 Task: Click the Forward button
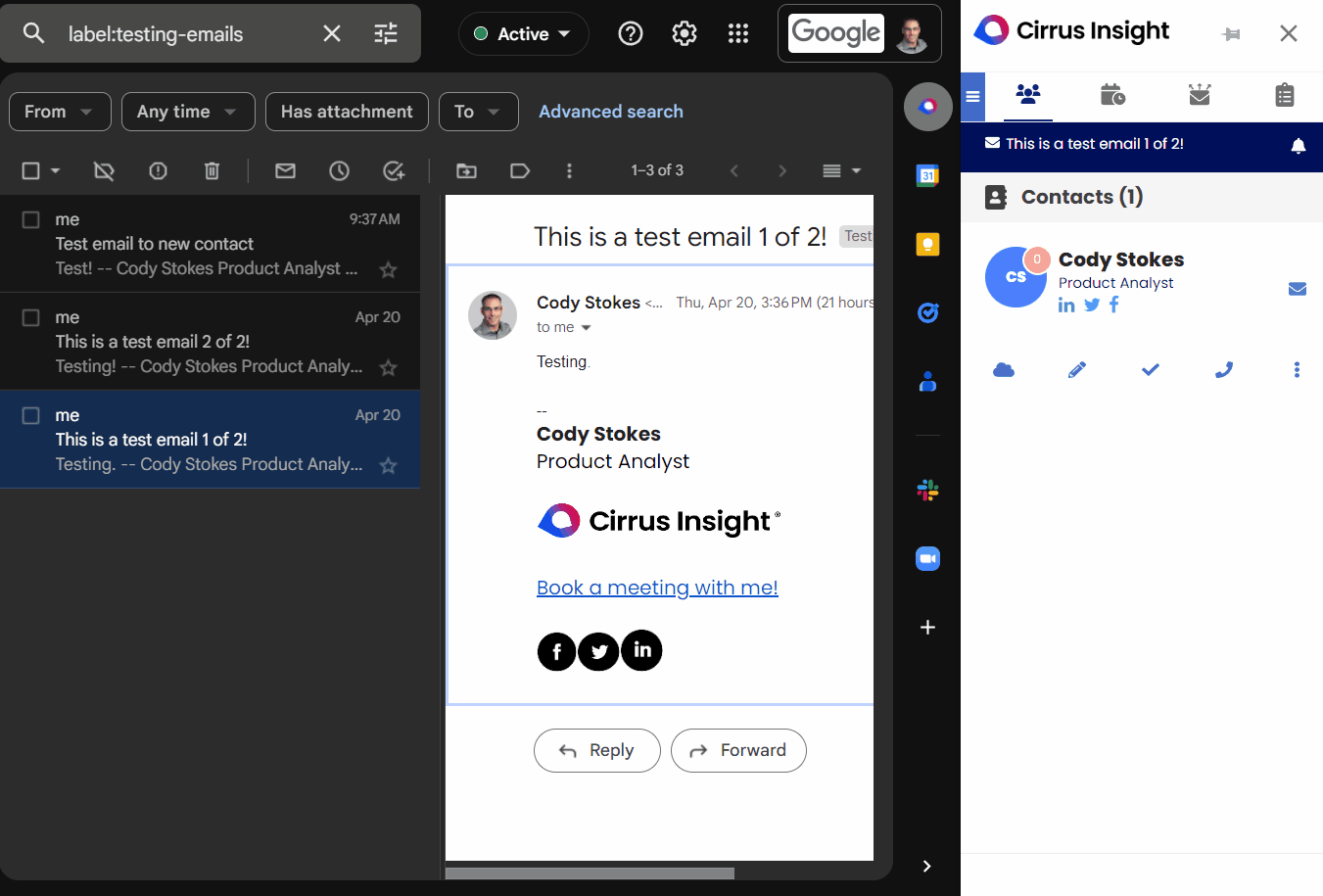point(738,750)
